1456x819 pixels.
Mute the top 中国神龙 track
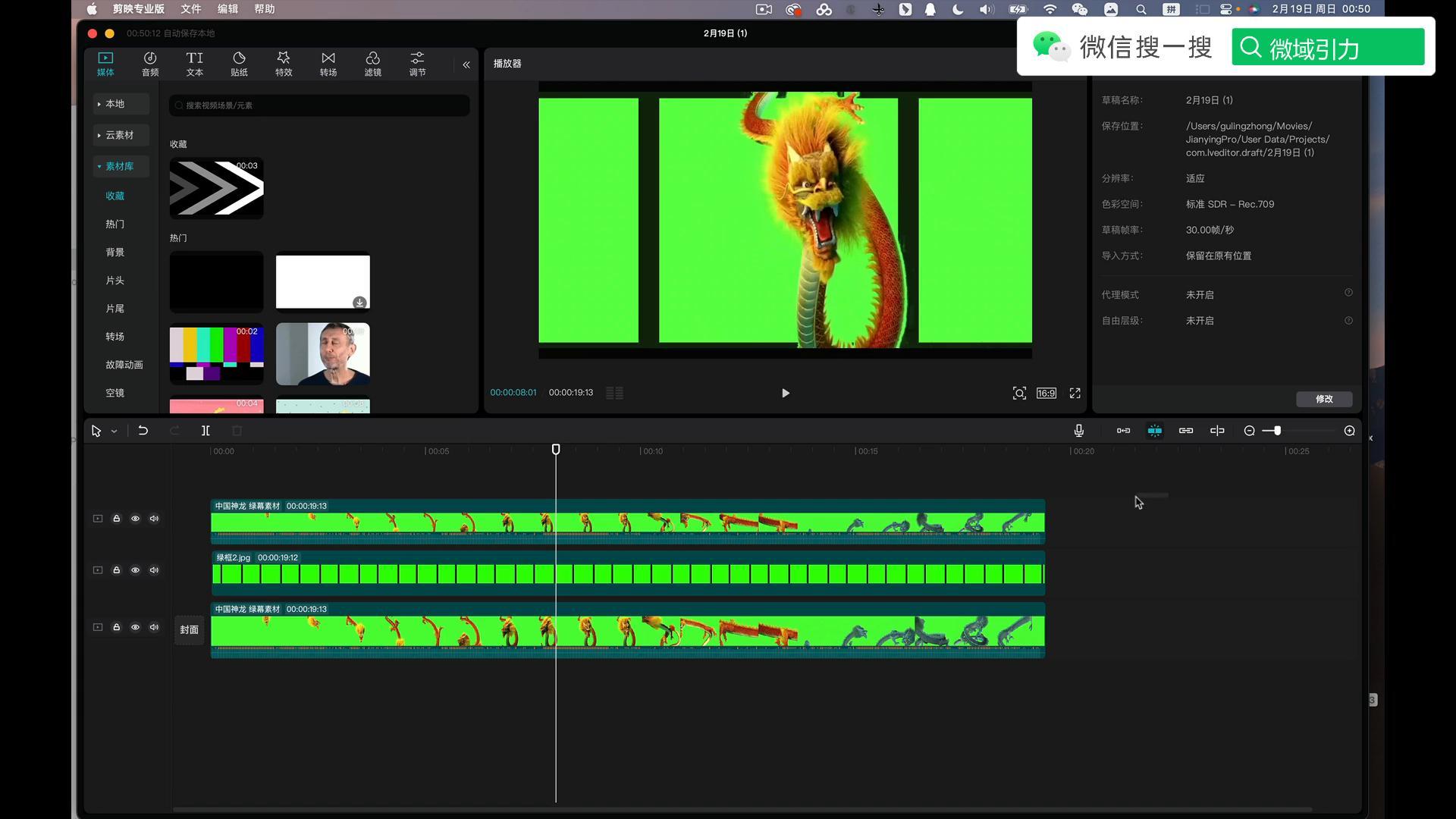tap(155, 519)
